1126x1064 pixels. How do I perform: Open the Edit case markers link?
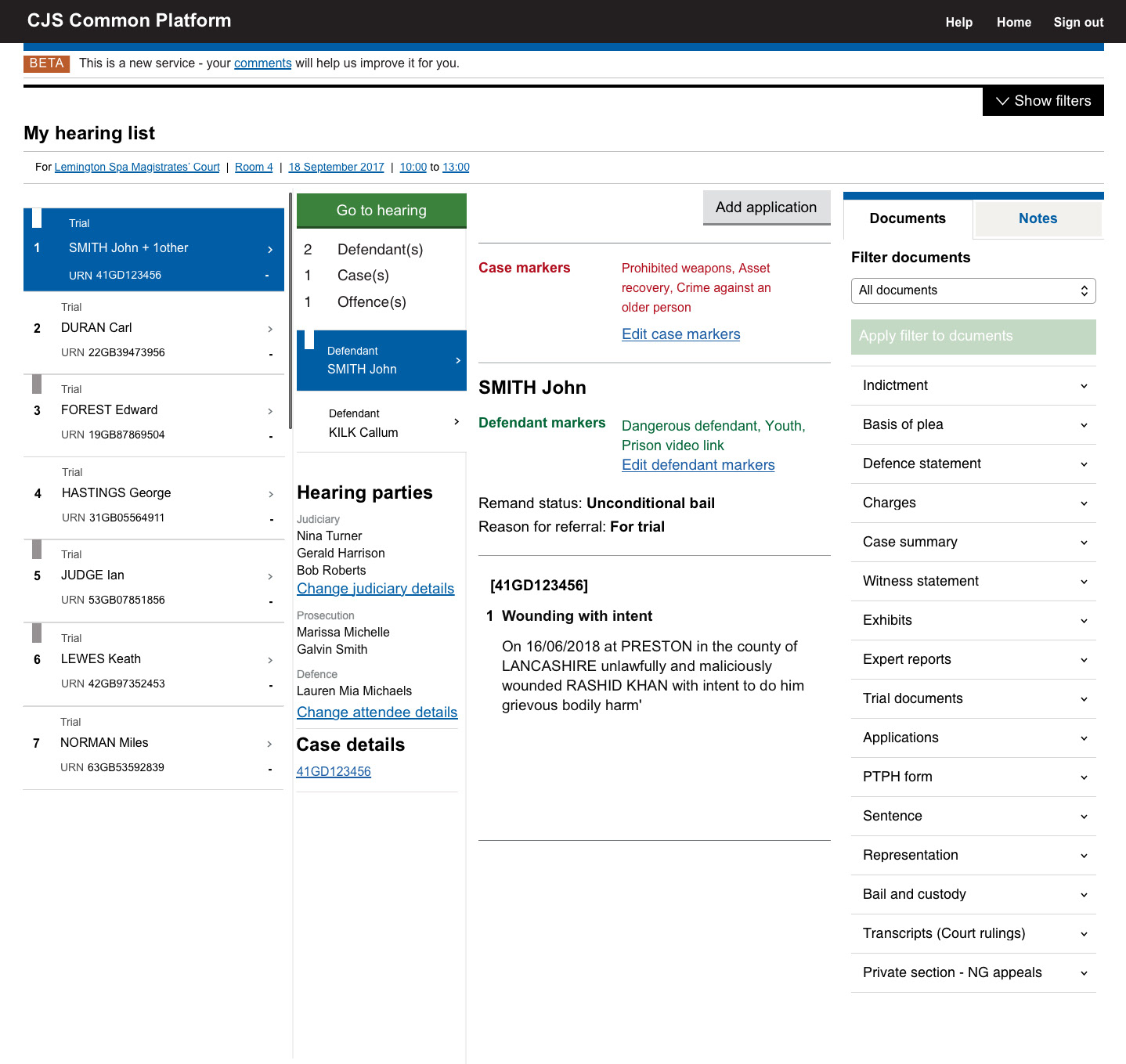point(680,334)
